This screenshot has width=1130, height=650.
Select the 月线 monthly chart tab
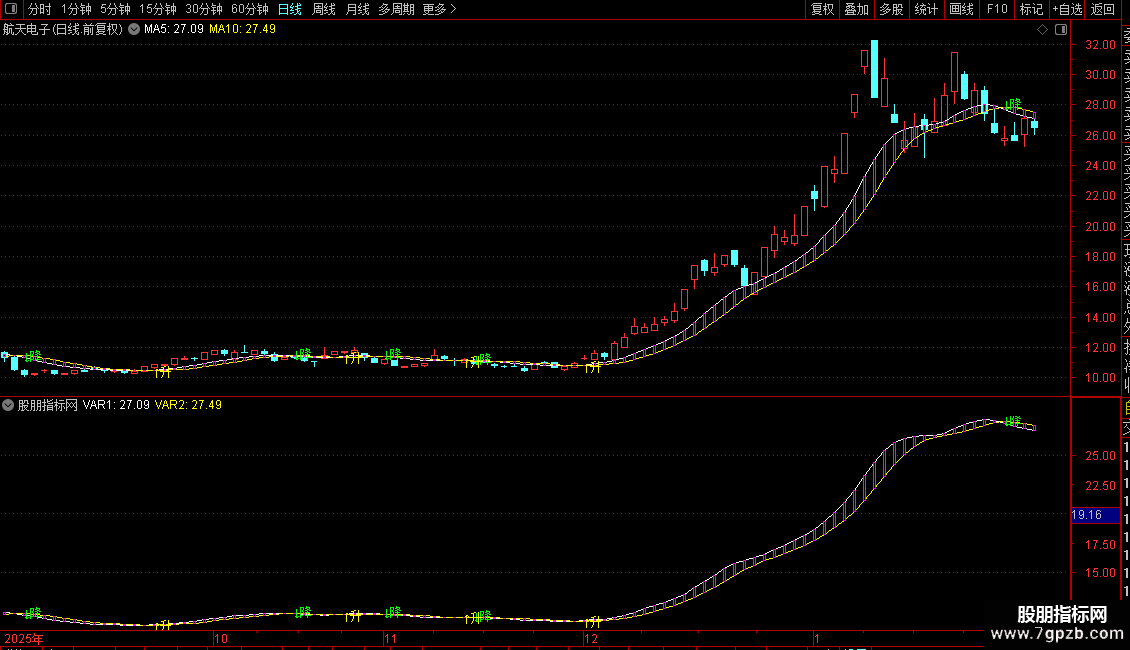[357, 9]
